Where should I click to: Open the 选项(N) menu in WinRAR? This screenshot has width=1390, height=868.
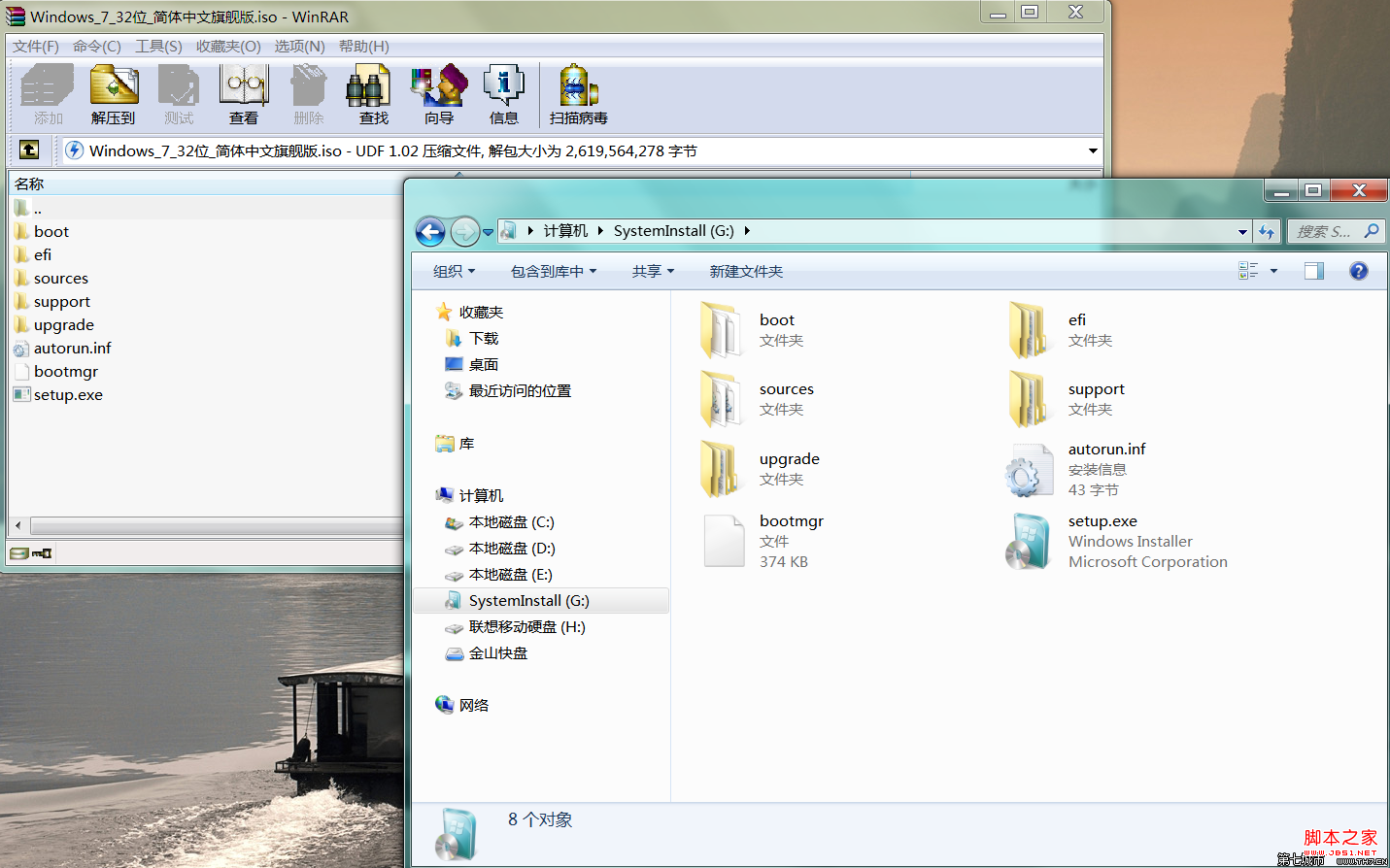[x=298, y=46]
